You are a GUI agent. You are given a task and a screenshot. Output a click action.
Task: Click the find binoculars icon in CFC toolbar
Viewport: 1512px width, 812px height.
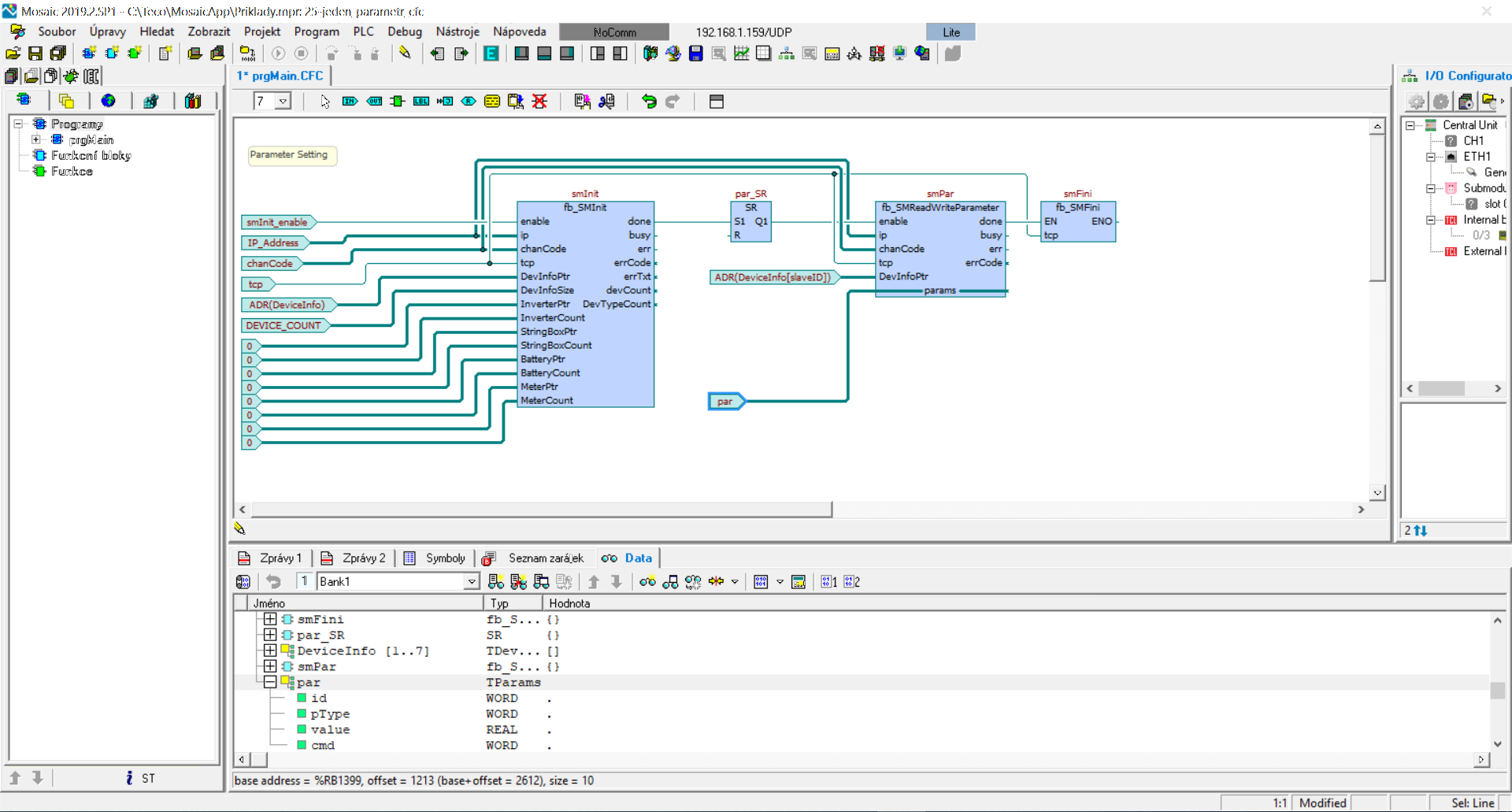click(x=606, y=102)
